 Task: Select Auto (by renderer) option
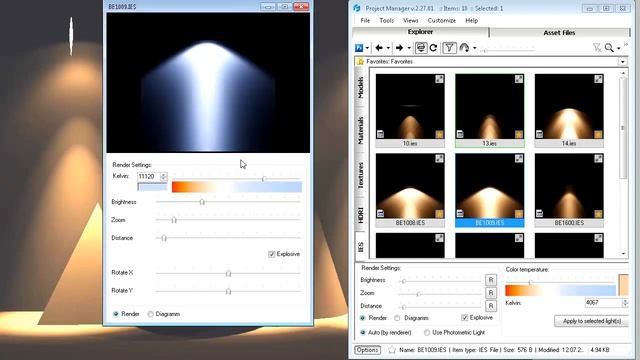[362, 333]
